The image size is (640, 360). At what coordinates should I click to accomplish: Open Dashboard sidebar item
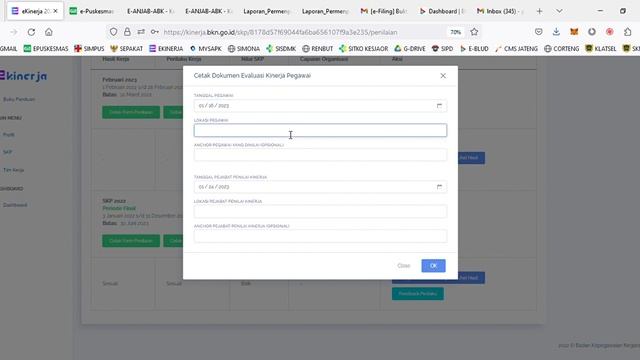tap(15, 205)
